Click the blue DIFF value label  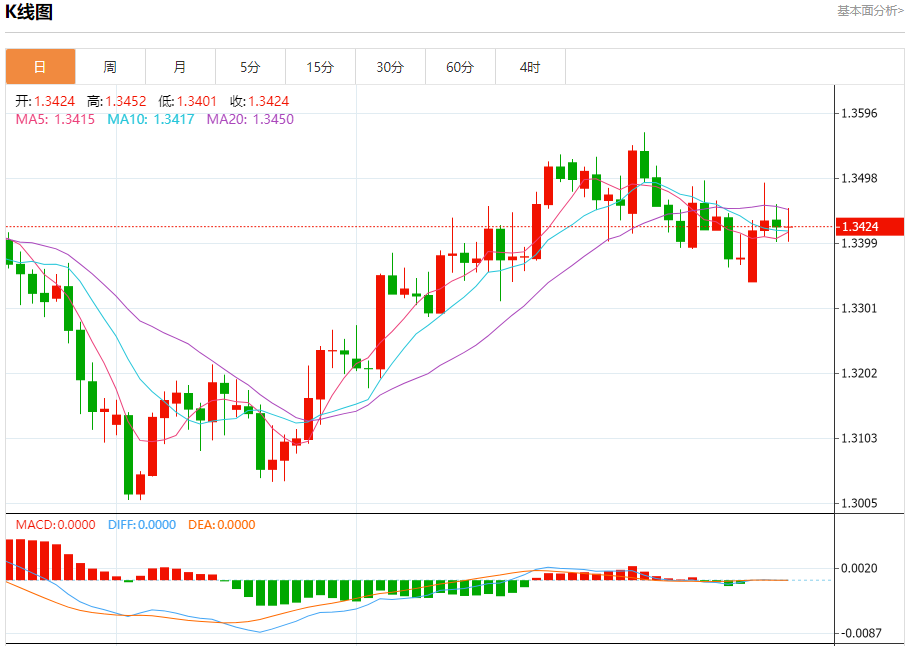click(x=140, y=525)
